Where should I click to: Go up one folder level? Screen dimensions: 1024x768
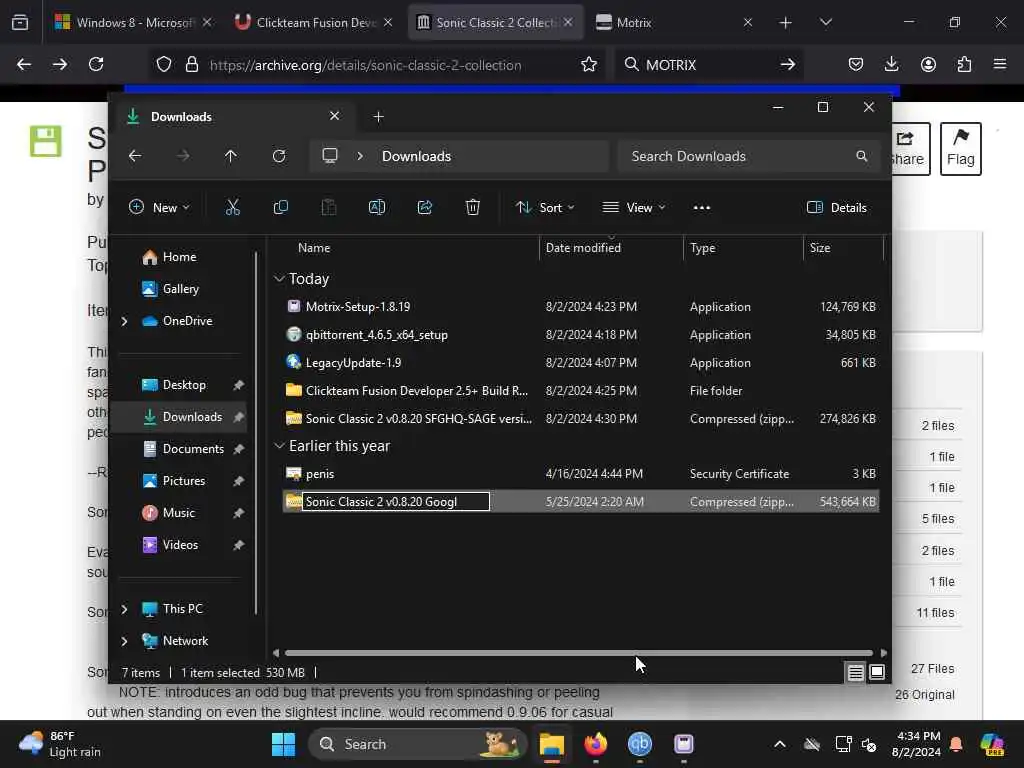pos(231,156)
